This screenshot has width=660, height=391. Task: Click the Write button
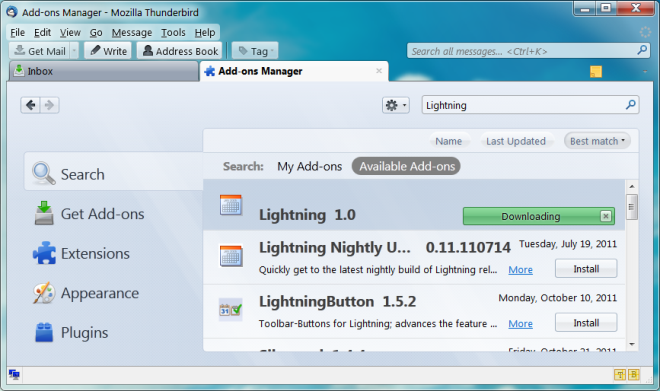(x=108, y=51)
